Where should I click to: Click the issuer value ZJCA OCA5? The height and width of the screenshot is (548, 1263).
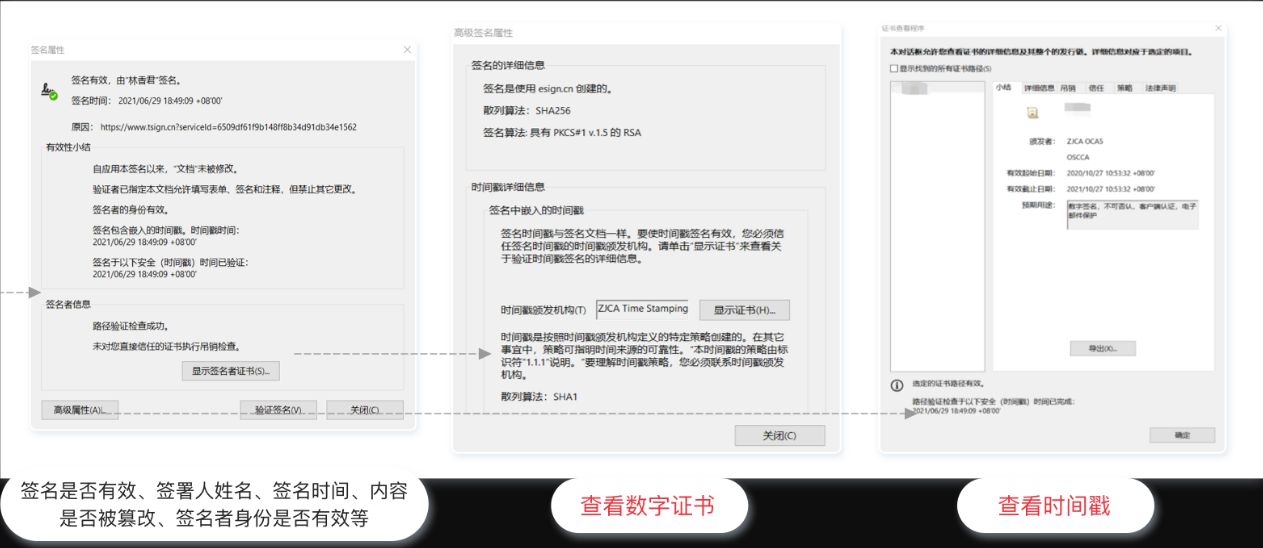pyautogui.click(x=1085, y=142)
